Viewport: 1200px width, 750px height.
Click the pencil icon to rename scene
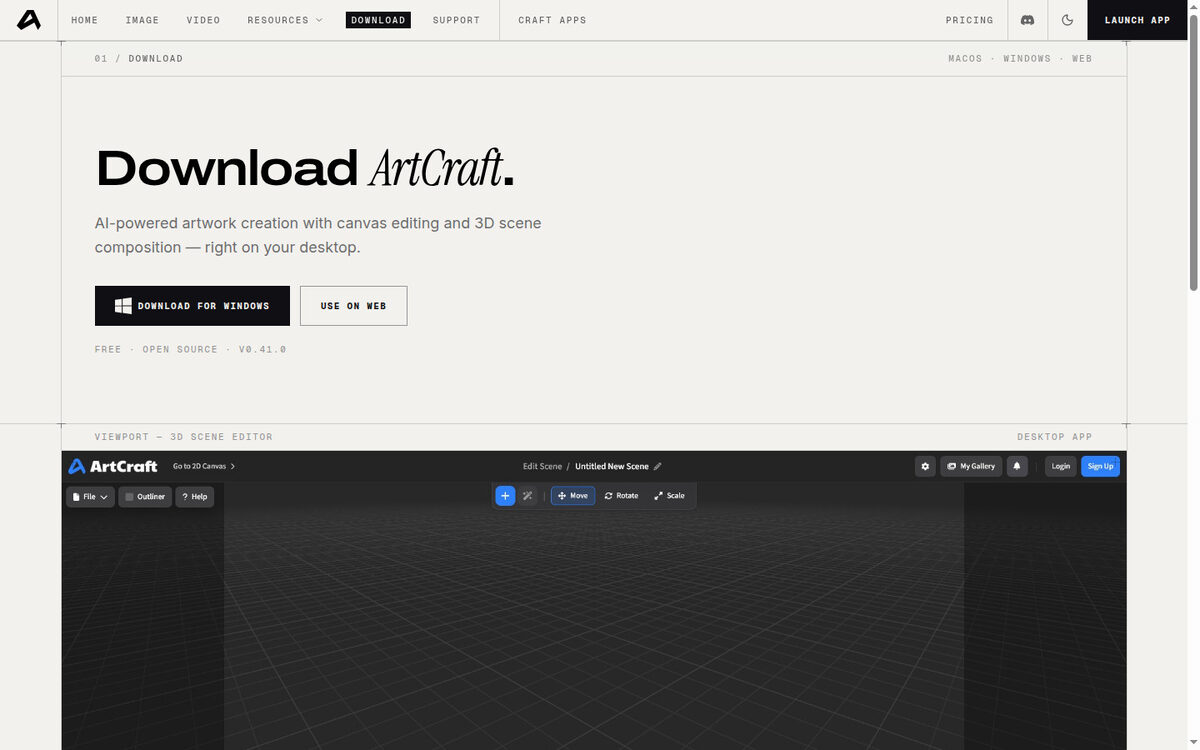[x=657, y=466]
